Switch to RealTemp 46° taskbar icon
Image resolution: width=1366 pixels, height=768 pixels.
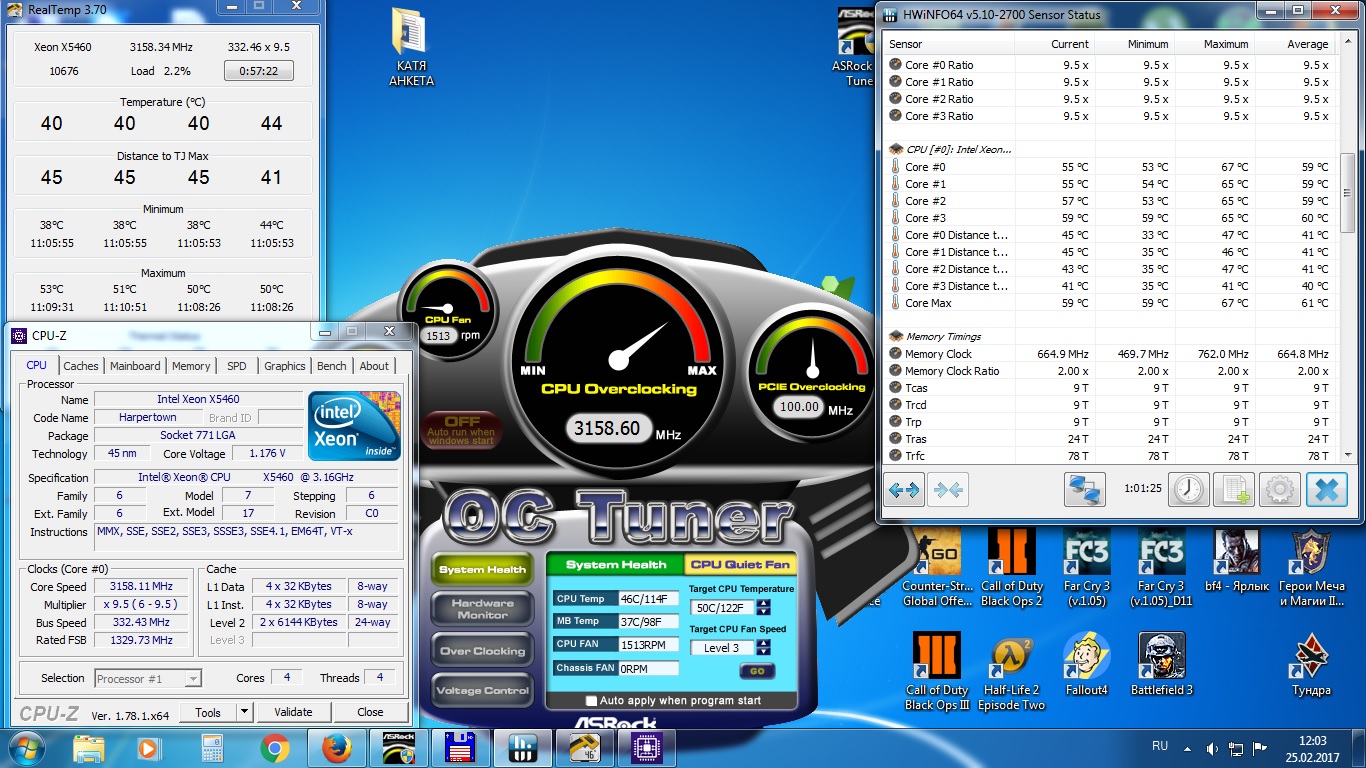(x=583, y=748)
